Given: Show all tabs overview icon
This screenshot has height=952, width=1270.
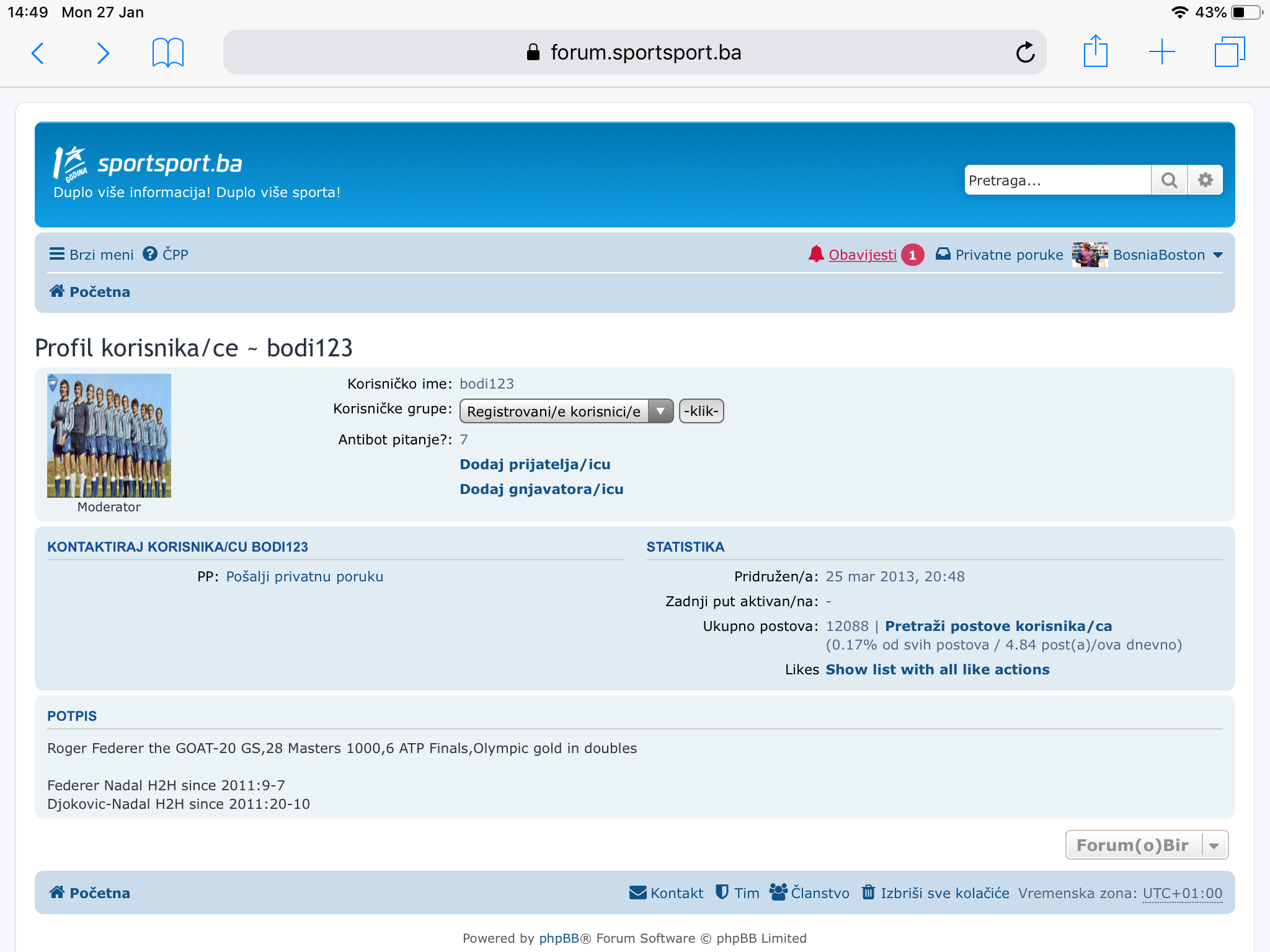Looking at the screenshot, I should point(1229,52).
